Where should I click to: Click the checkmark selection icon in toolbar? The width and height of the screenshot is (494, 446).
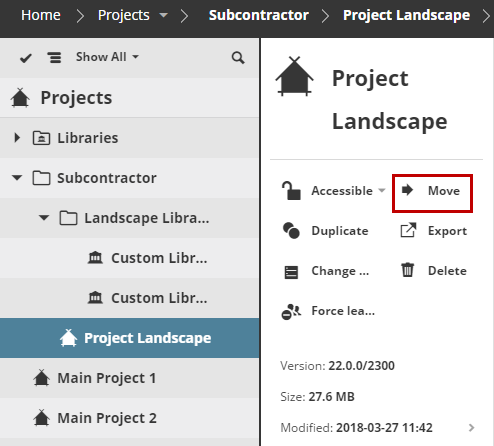(x=26, y=58)
